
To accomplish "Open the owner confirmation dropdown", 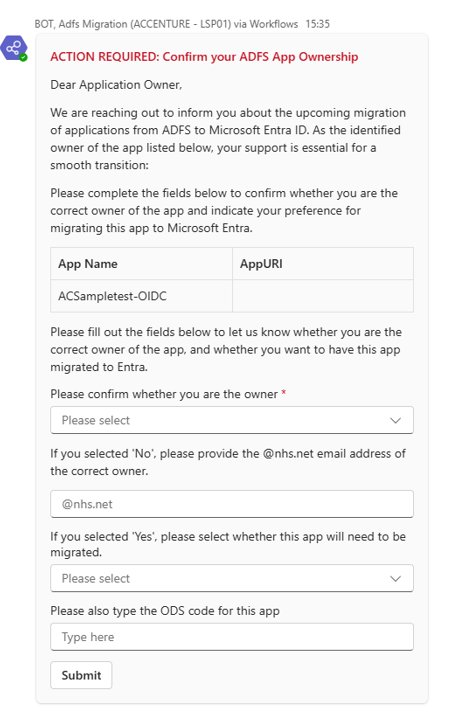I will (232, 420).
